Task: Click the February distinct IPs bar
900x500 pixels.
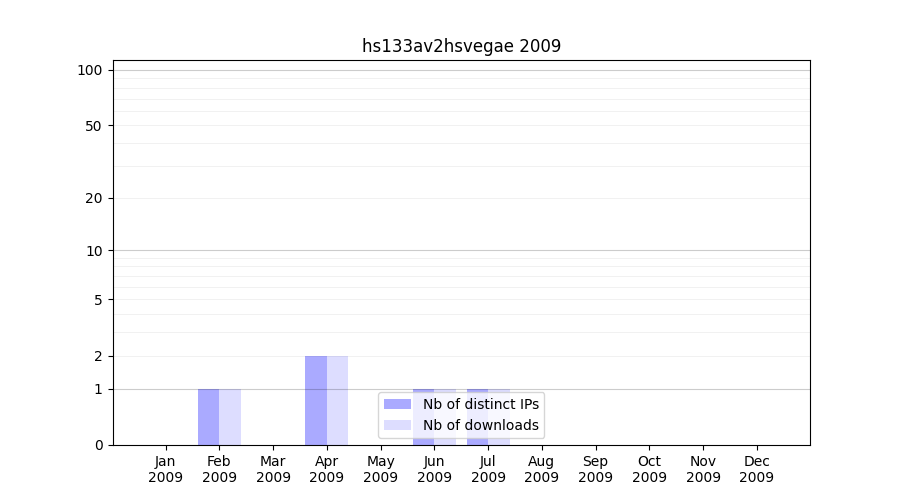Action: [x=208, y=417]
